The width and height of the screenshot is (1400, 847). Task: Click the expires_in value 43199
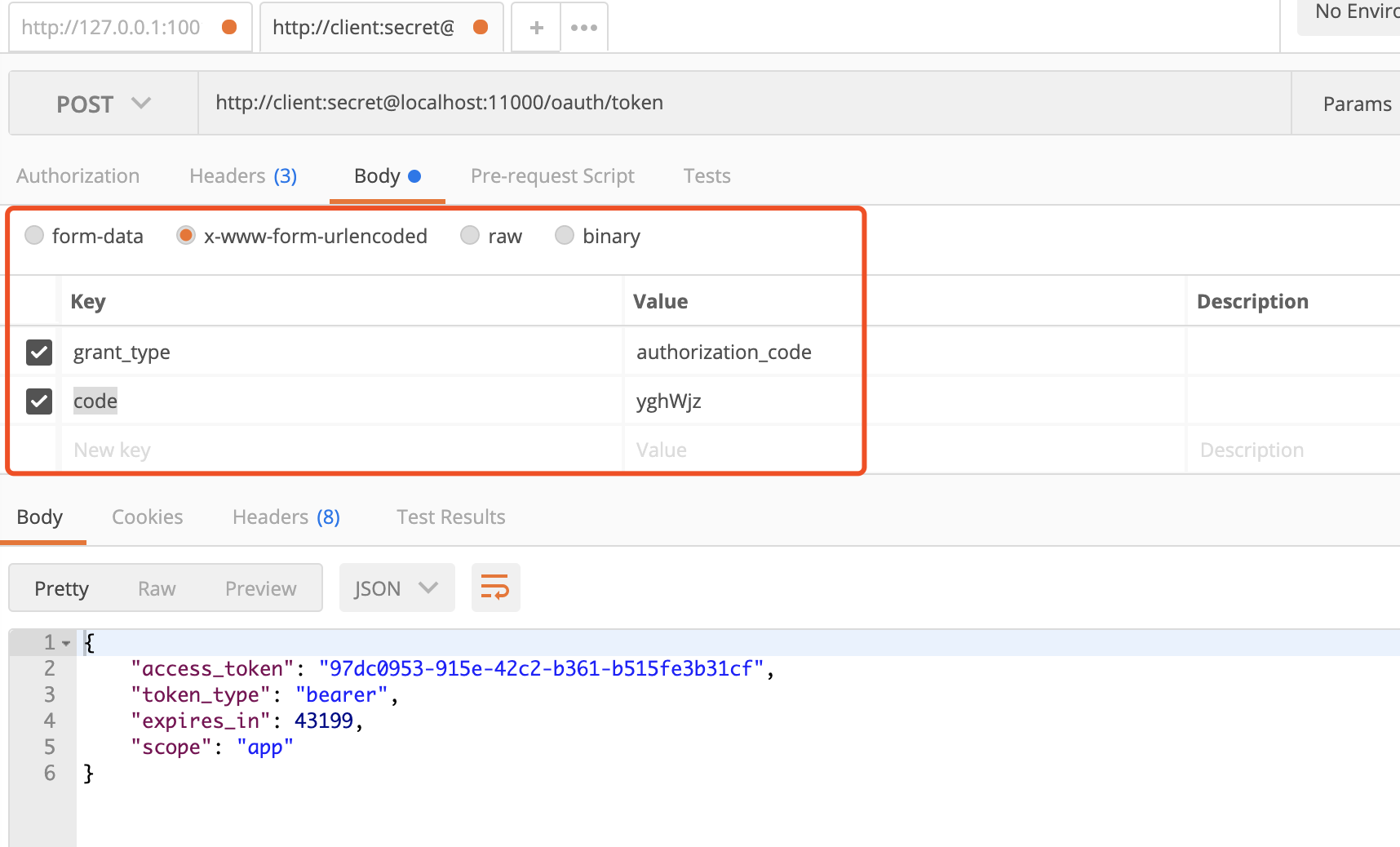tap(324, 721)
